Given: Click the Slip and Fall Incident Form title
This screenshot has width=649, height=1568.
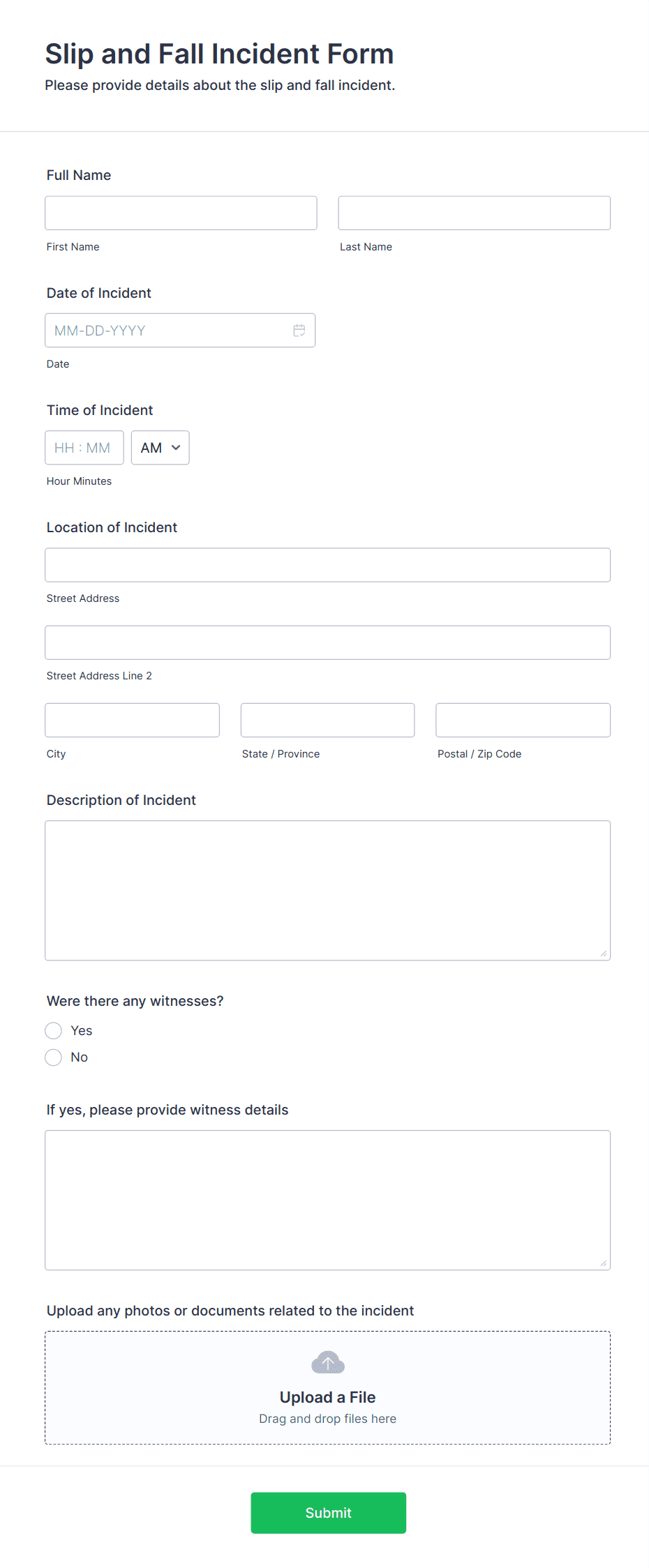Looking at the screenshot, I should 219,54.
